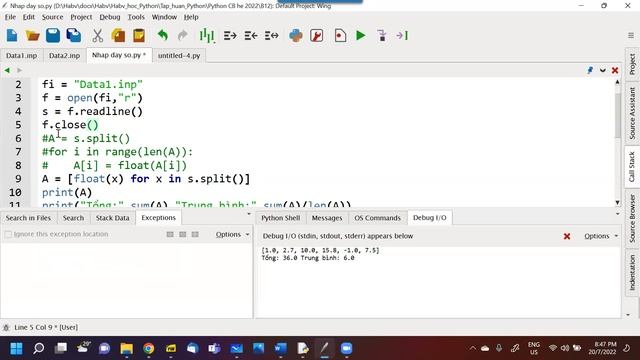The height and width of the screenshot is (360, 640).
Task: Place cursor on line 9 list comprehension code
Action: coord(146,179)
